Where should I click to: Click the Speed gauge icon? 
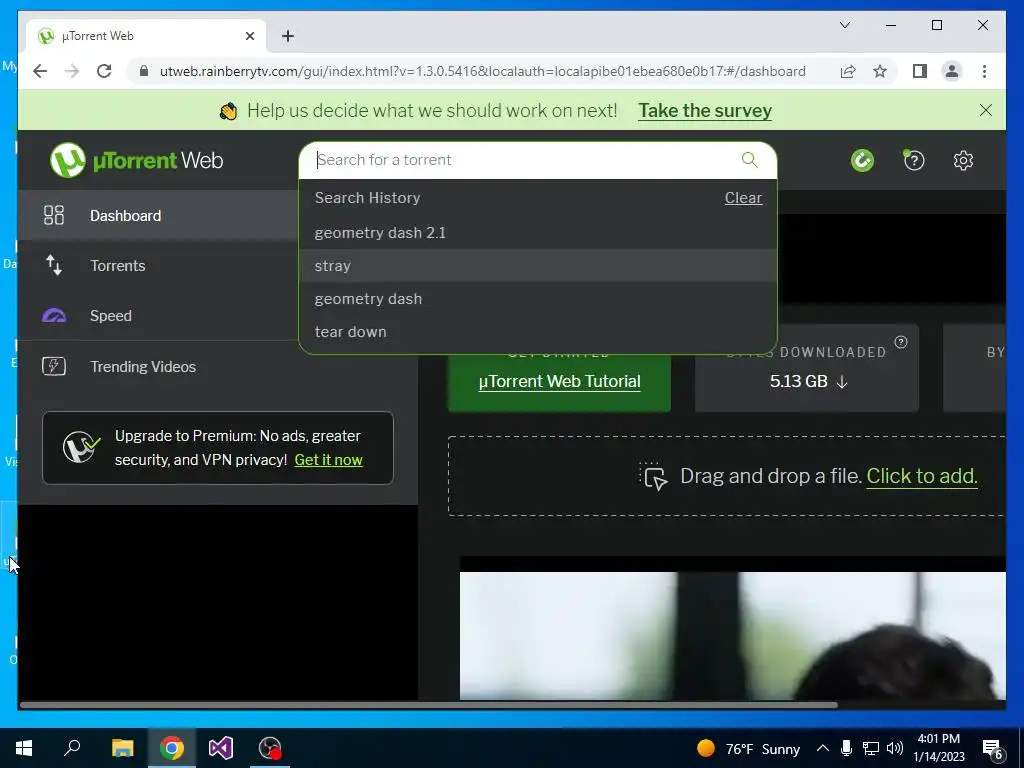(54, 316)
